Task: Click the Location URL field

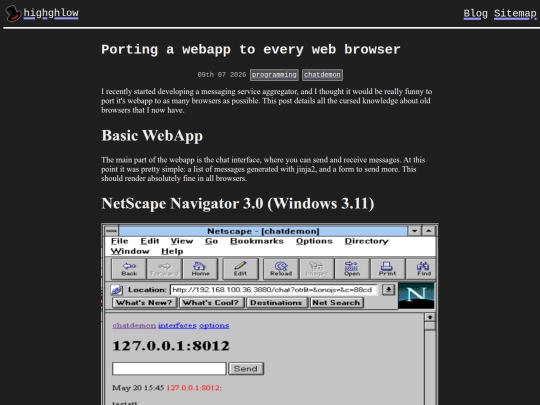Action: tap(274, 290)
